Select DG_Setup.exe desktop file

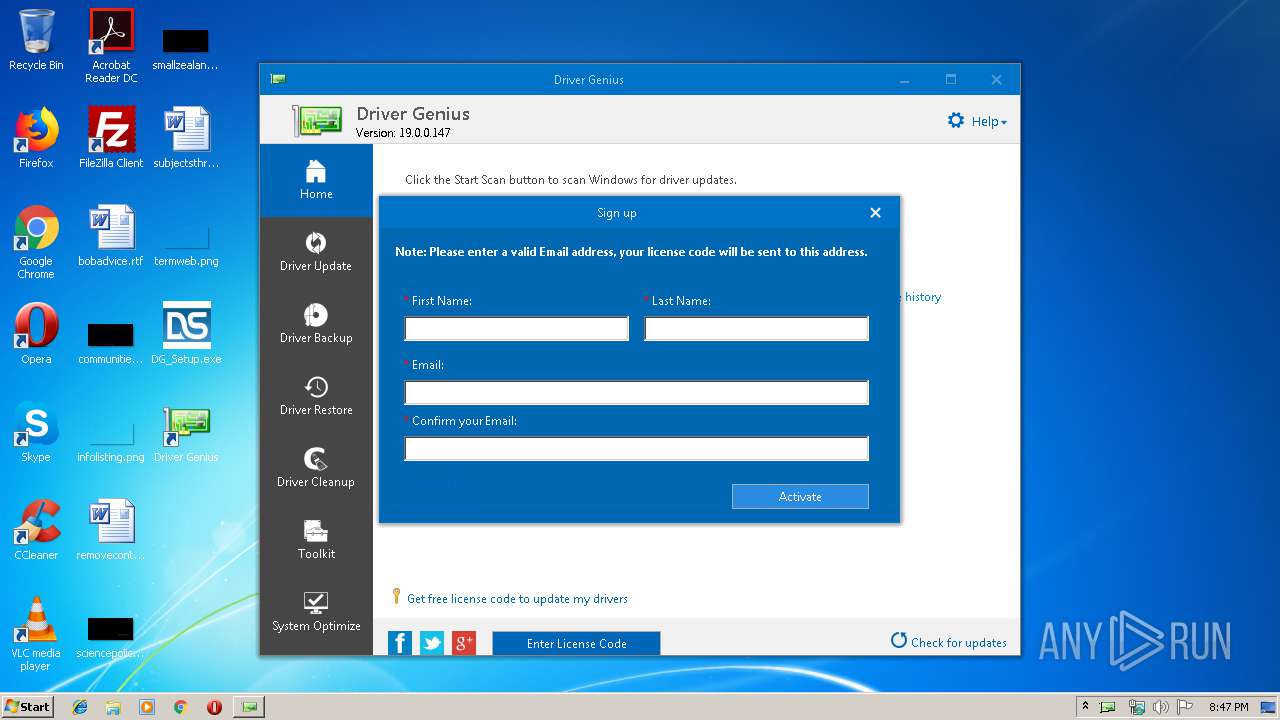[186, 335]
